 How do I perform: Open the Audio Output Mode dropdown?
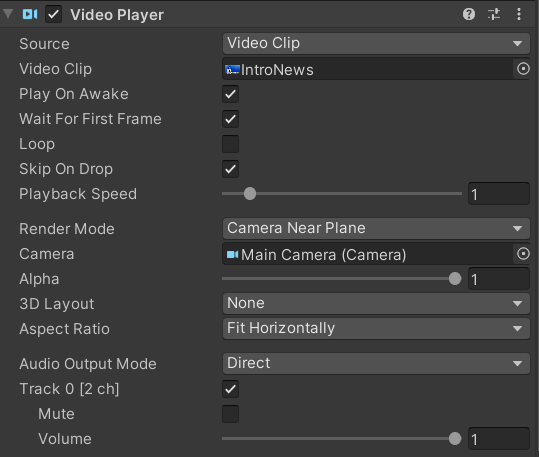coord(376,363)
